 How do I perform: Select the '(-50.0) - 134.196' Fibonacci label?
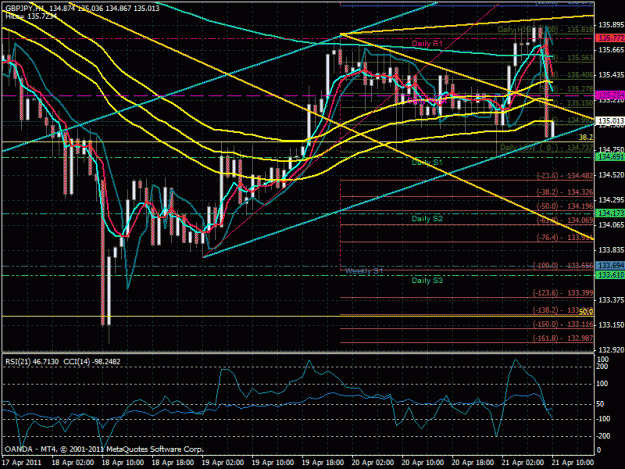(x=565, y=206)
